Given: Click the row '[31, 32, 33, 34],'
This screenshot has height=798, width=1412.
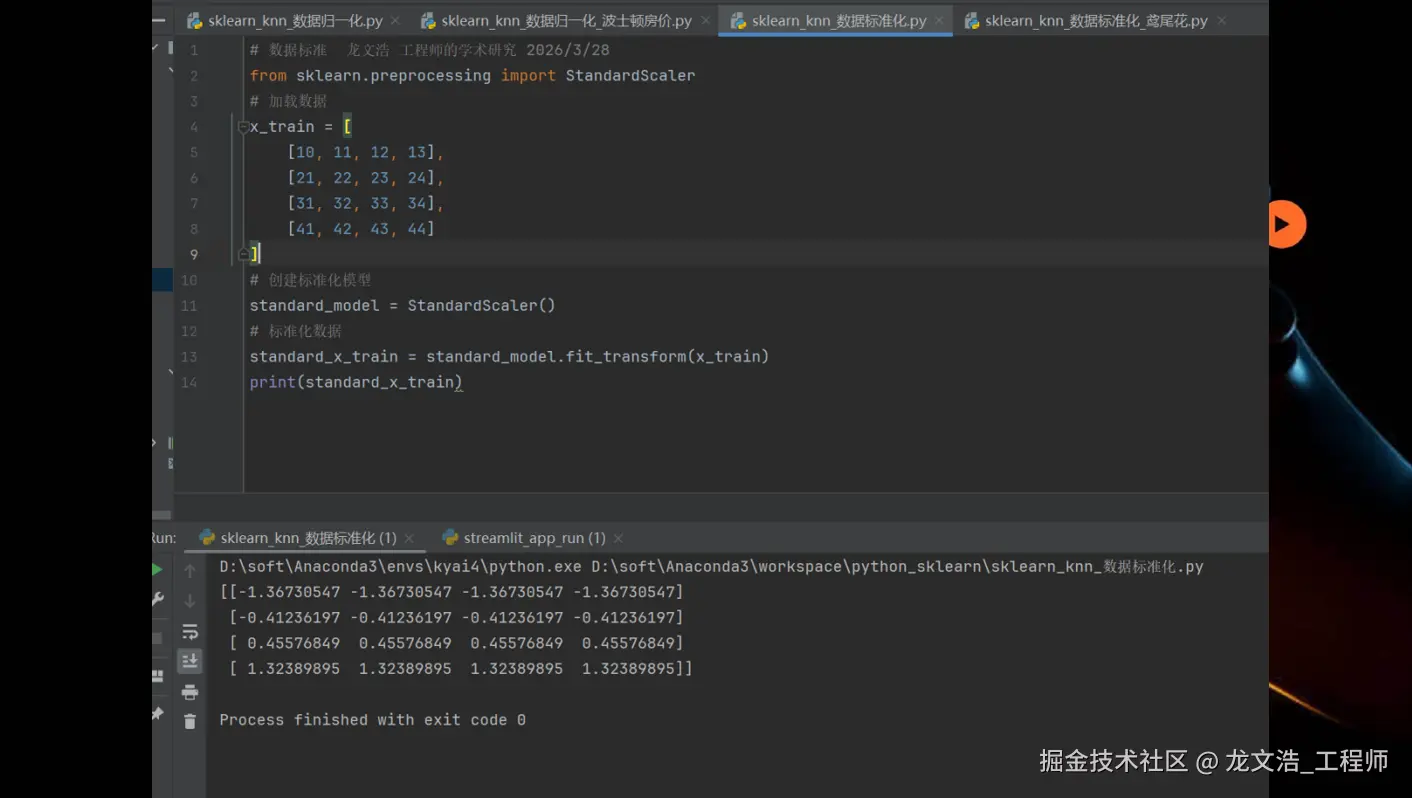Looking at the screenshot, I should (x=365, y=203).
